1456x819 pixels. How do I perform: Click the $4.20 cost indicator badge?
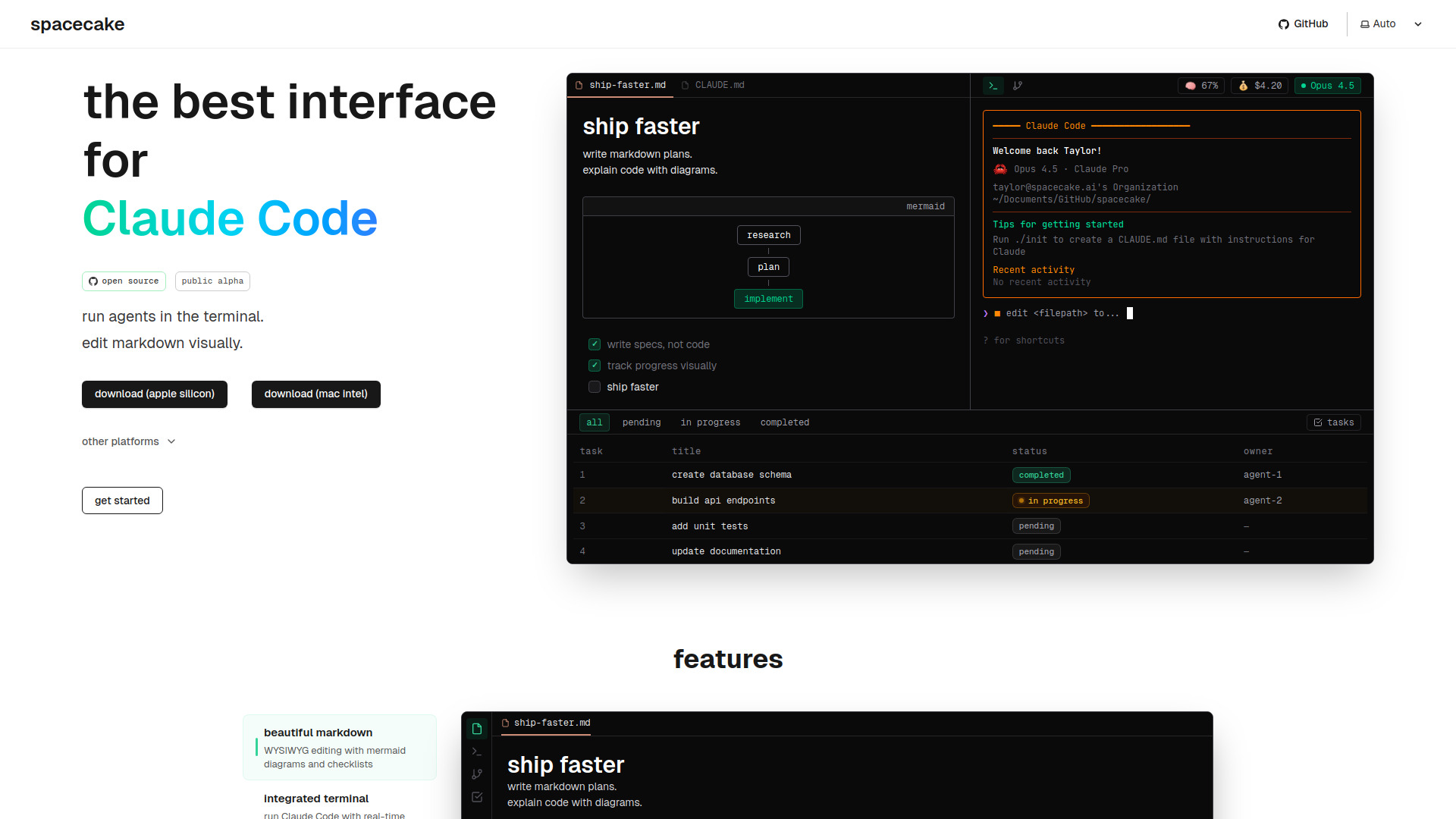[1260, 86]
